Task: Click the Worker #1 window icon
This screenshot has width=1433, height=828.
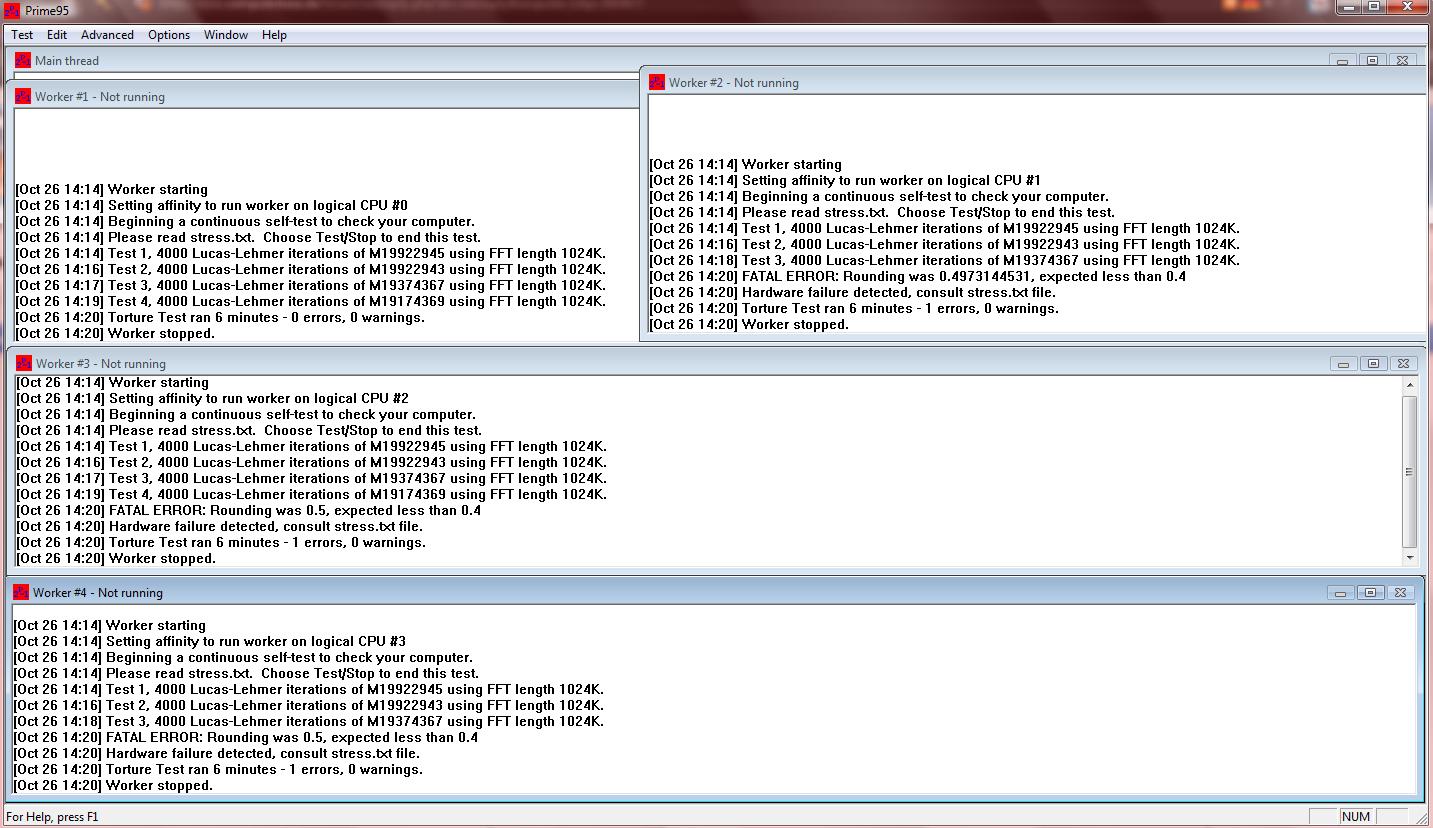Action: (23, 96)
